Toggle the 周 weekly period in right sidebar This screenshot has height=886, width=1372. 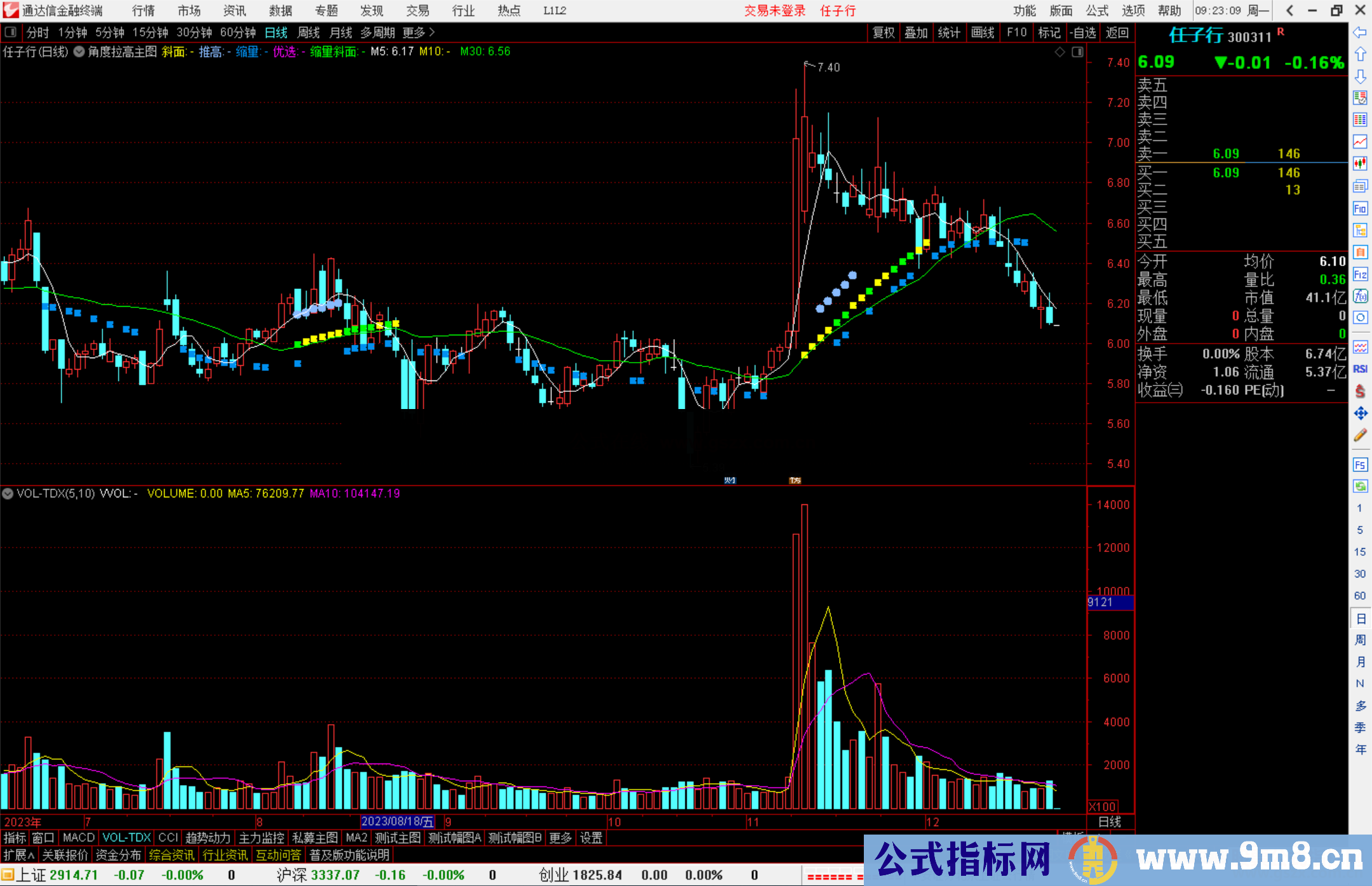click(x=1360, y=640)
